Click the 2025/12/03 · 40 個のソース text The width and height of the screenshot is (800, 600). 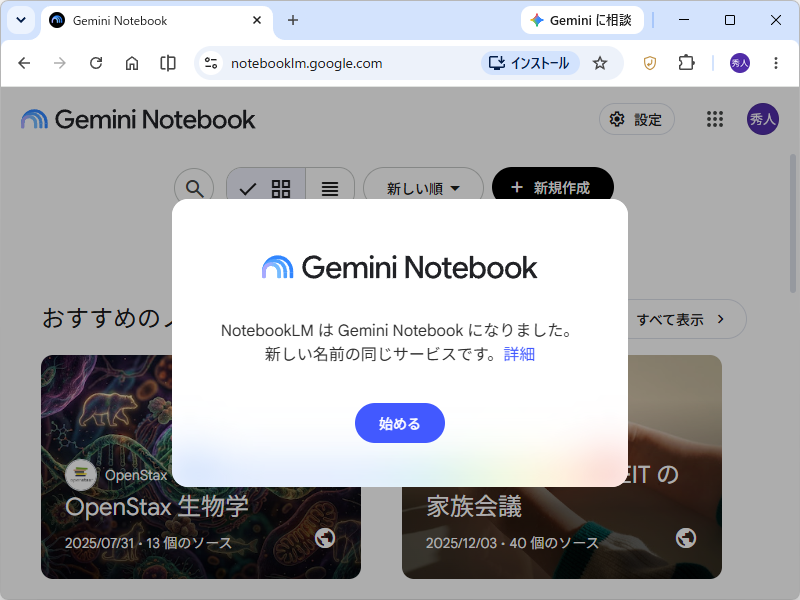pyautogui.click(x=512, y=543)
